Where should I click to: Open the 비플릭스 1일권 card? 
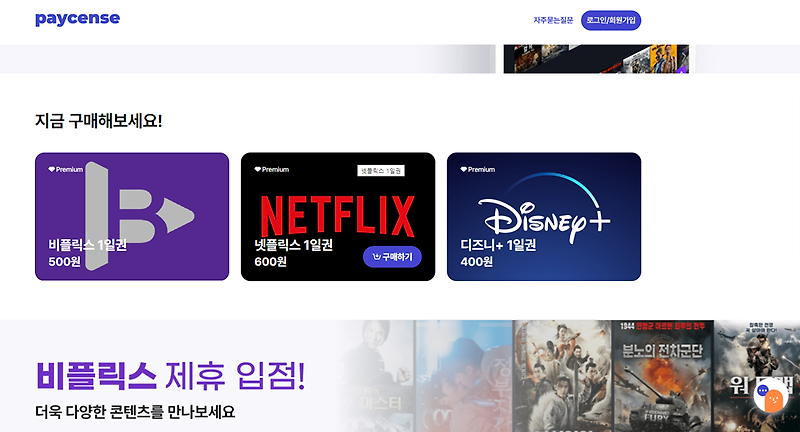coord(132,216)
